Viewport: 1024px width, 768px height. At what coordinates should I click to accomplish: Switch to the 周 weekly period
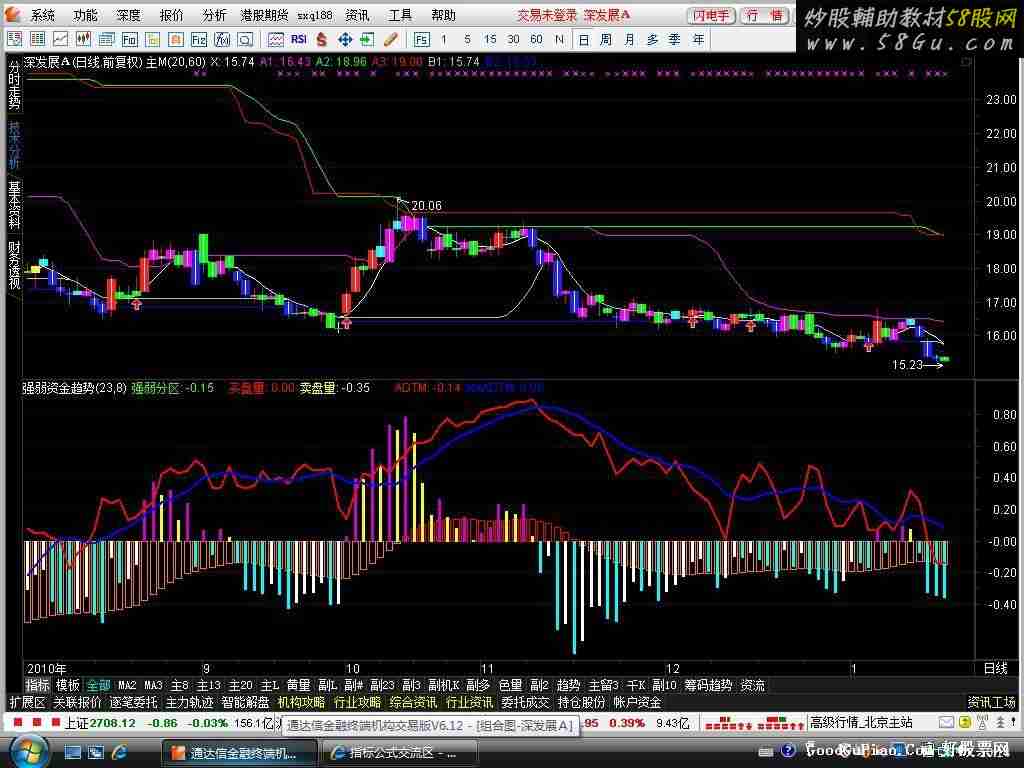tap(607, 39)
